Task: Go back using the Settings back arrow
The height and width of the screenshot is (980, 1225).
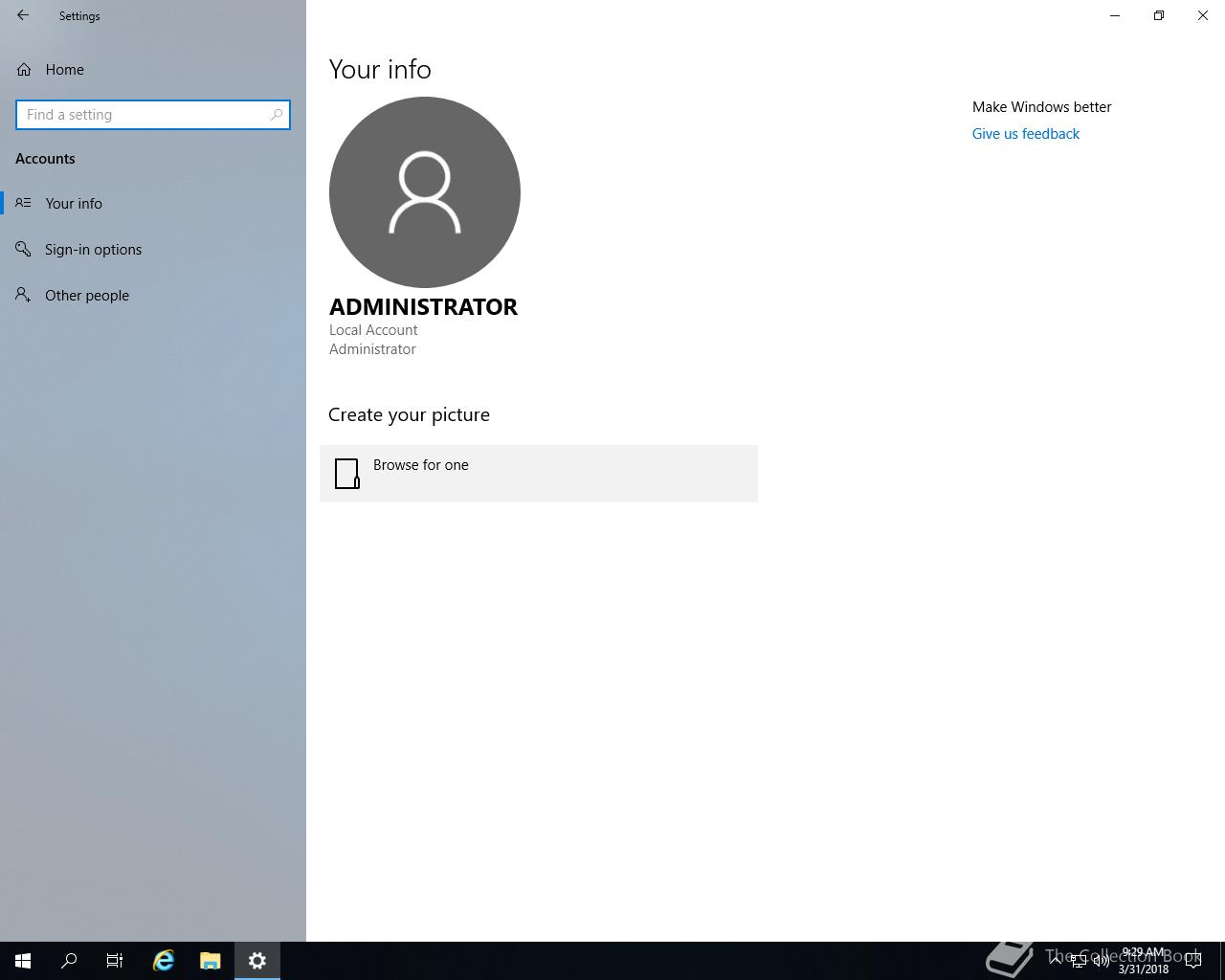Action: click(x=23, y=15)
